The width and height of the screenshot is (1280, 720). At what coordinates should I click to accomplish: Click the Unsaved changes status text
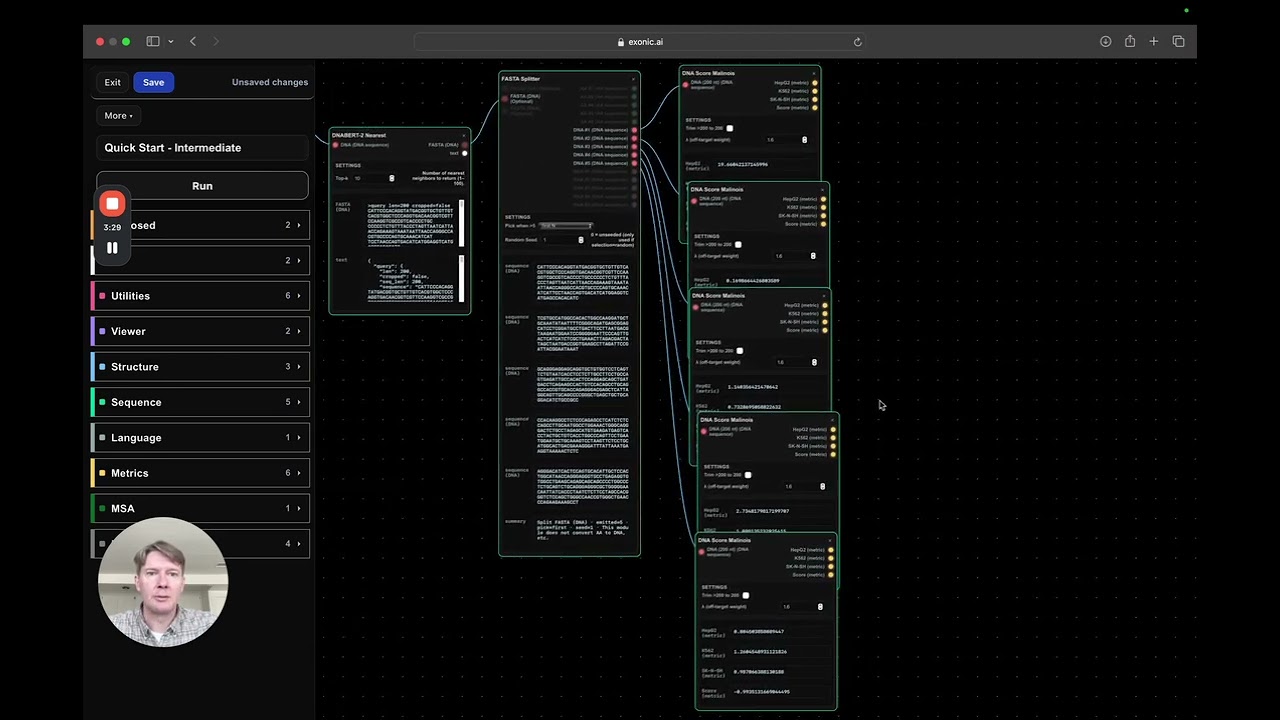pyautogui.click(x=270, y=82)
